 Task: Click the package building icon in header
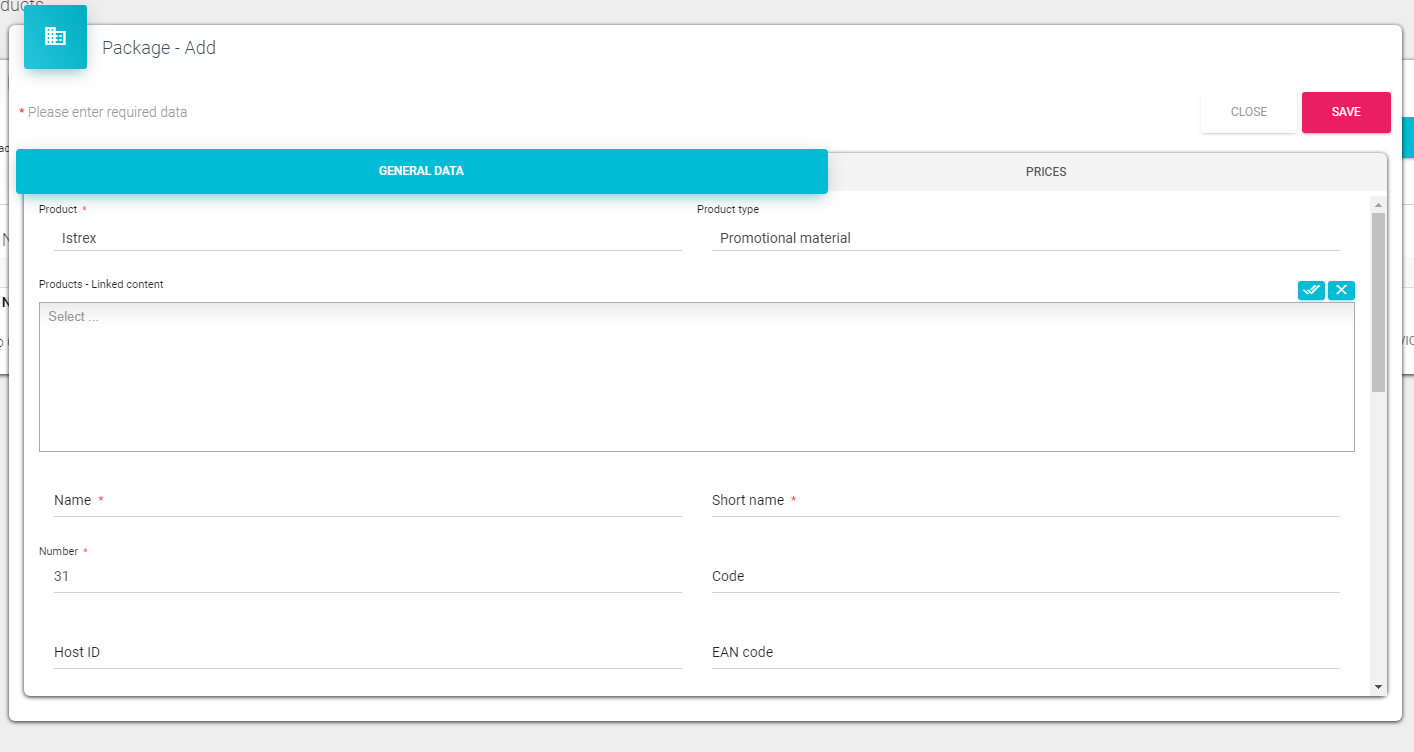click(55, 37)
